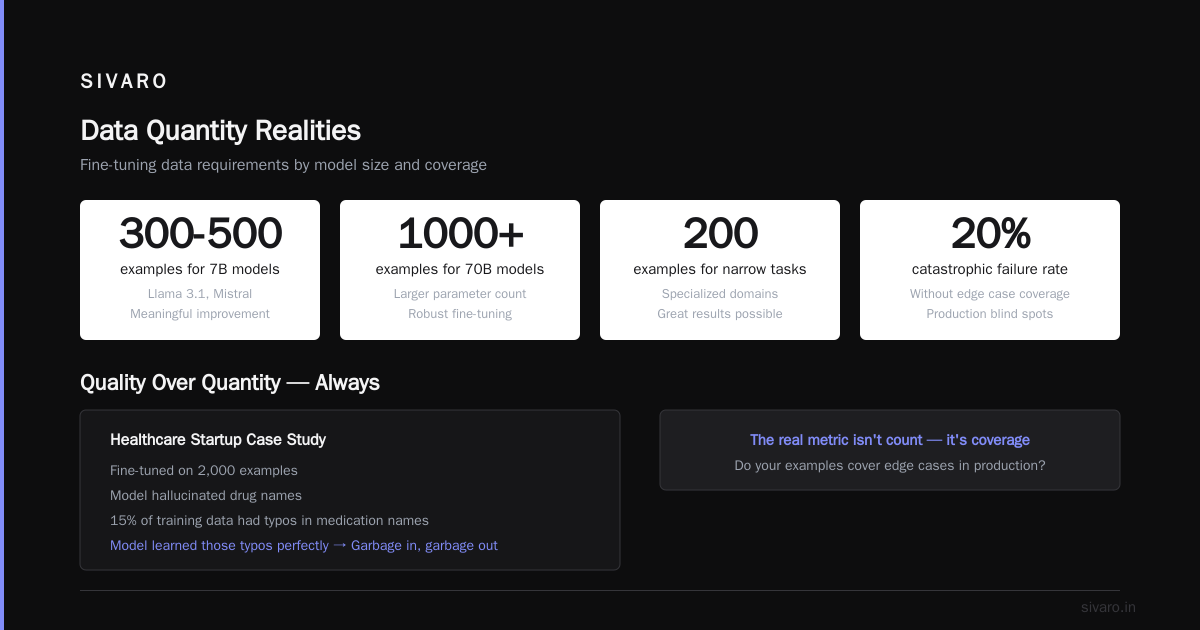
Task: Click 'Healthcare Startup Case Study' title
Action: (x=218, y=440)
